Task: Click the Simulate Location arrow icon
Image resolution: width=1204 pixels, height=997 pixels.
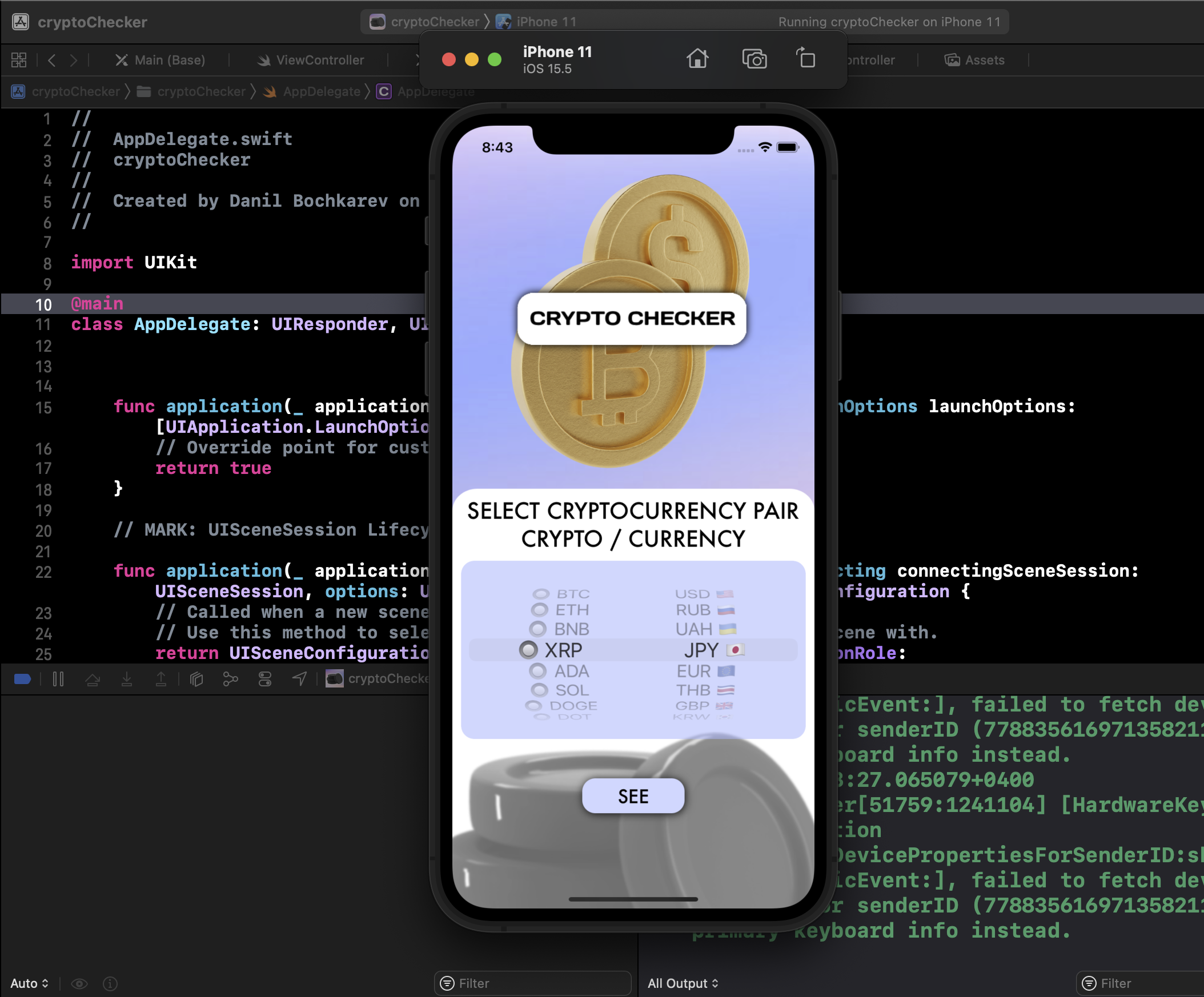Action: coord(299,679)
